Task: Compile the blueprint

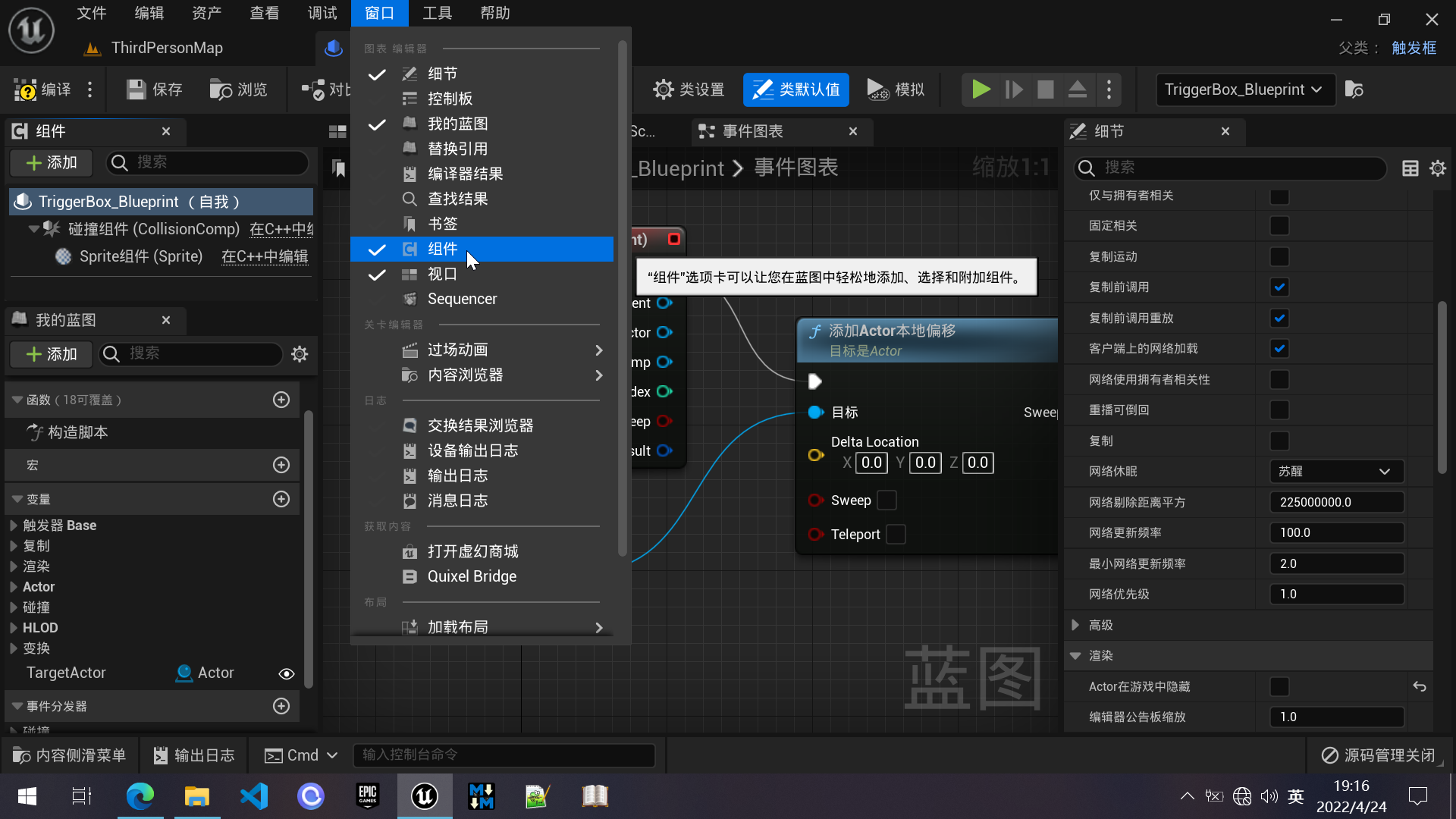Action: coord(45,89)
